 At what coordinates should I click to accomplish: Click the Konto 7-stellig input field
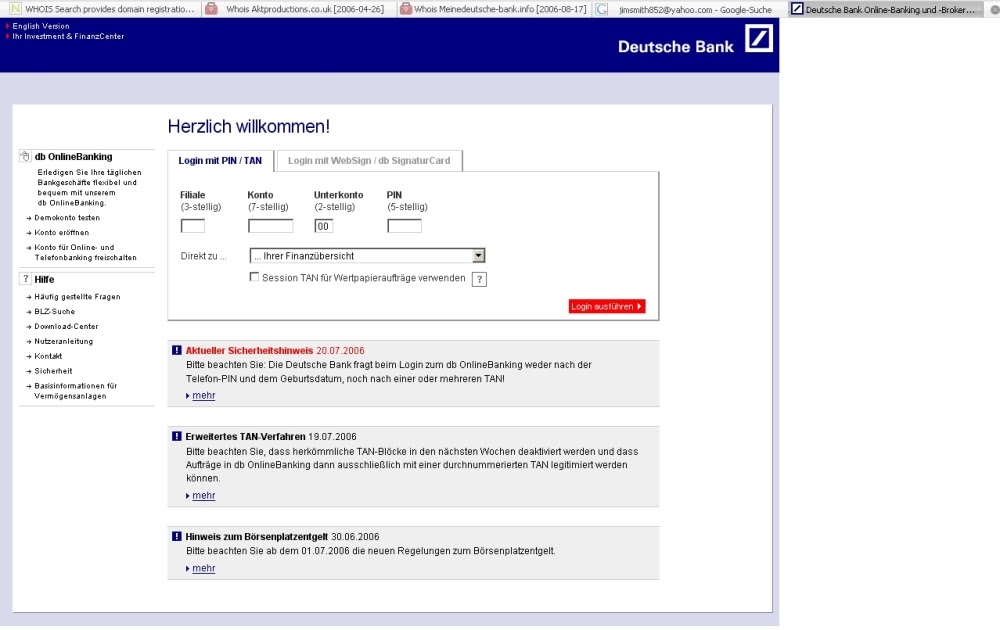pos(270,226)
